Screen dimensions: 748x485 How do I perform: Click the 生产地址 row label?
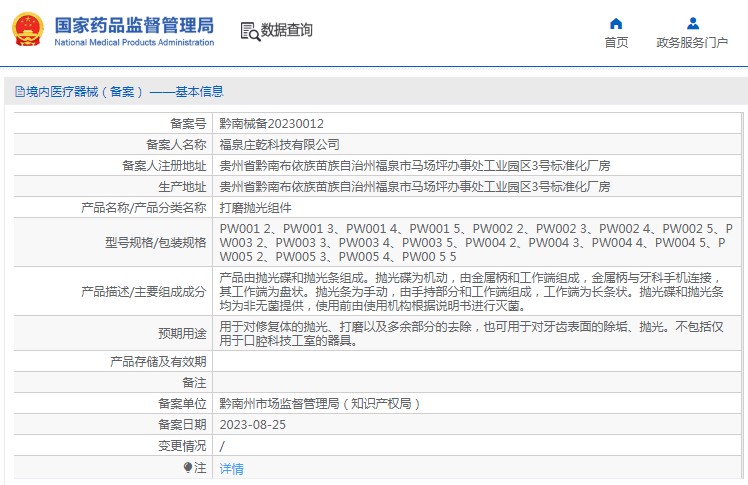tap(182, 186)
